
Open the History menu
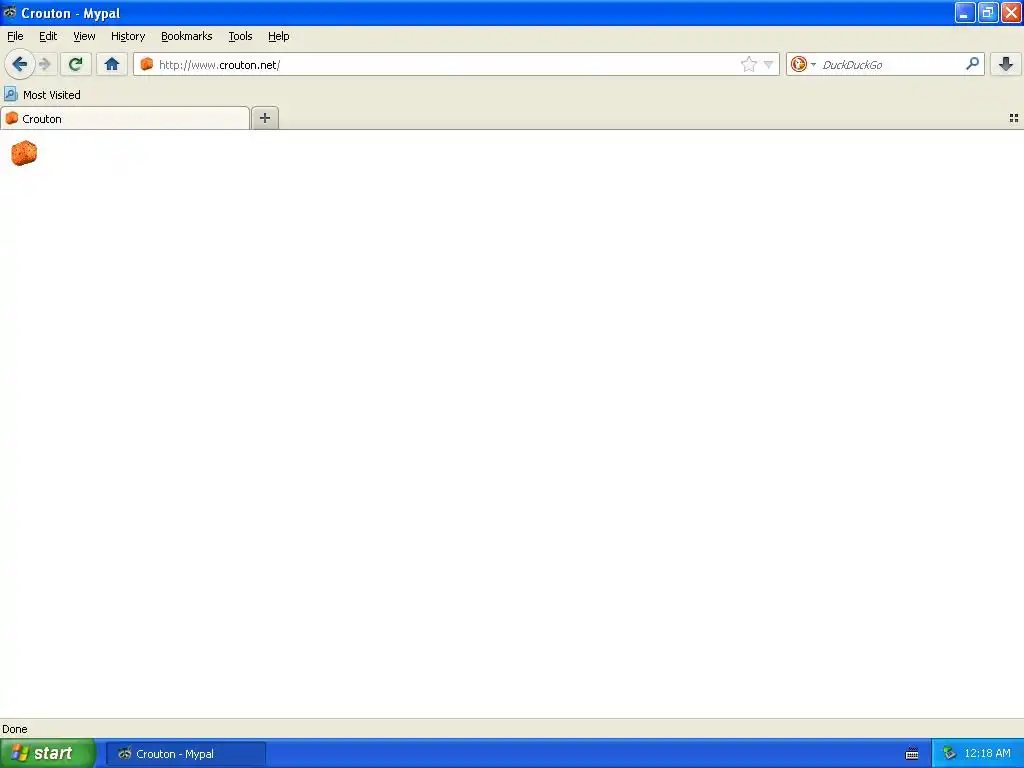[x=128, y=36]
